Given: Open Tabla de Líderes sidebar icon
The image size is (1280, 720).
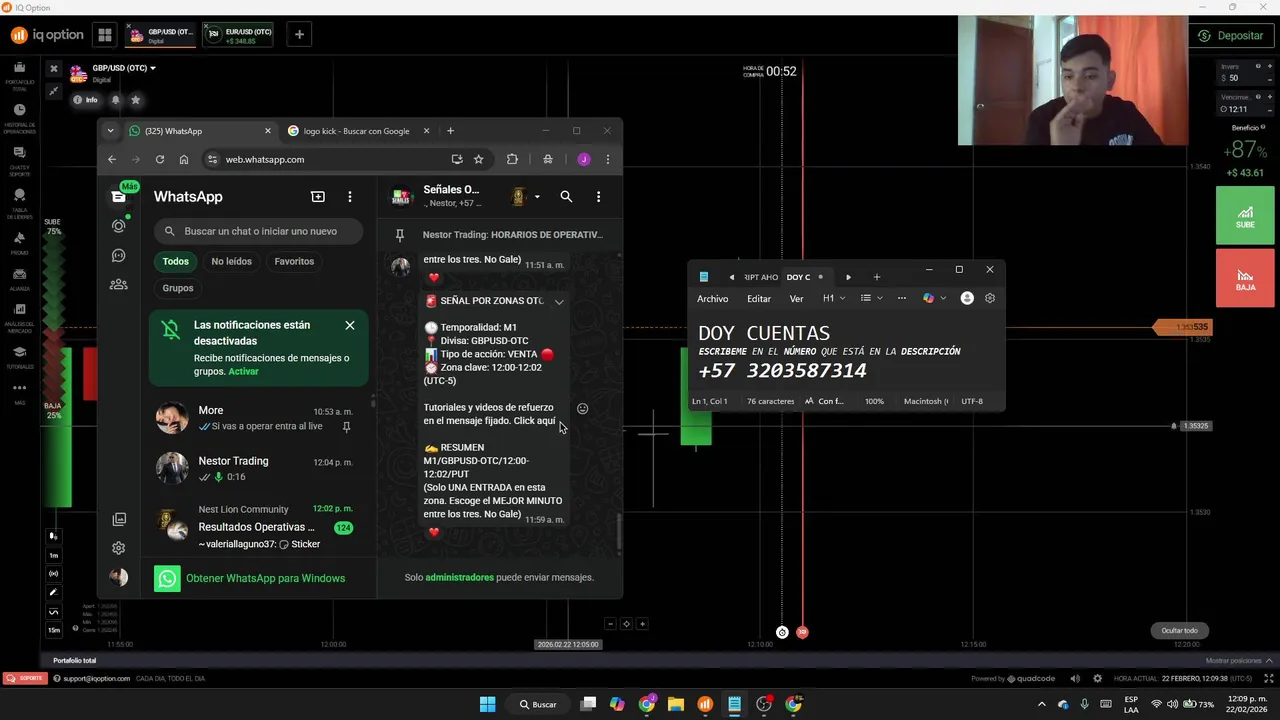Looking at the screenshot, I should click(19, 202).
